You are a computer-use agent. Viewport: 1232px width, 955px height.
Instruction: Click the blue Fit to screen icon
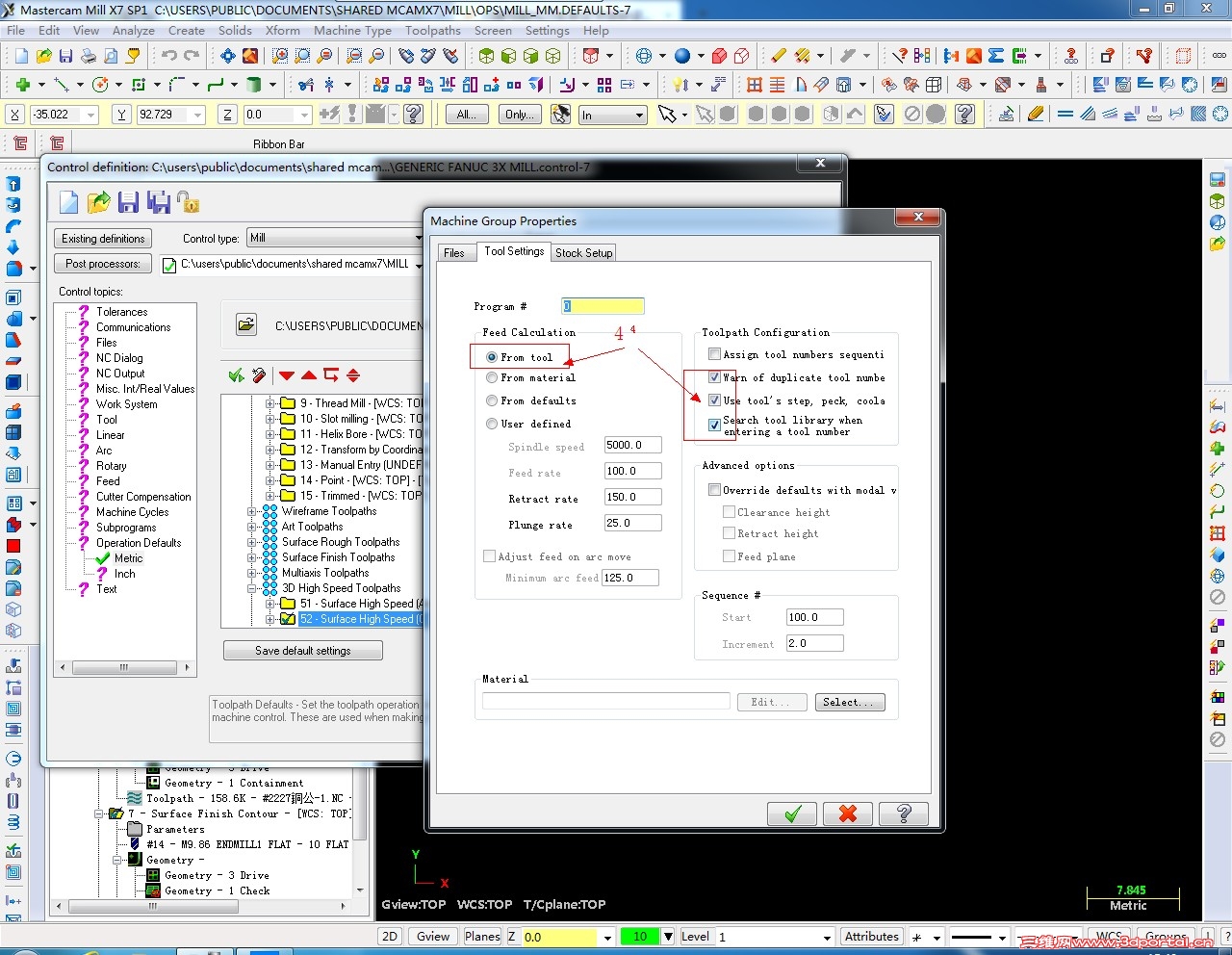tap(228, 56)
